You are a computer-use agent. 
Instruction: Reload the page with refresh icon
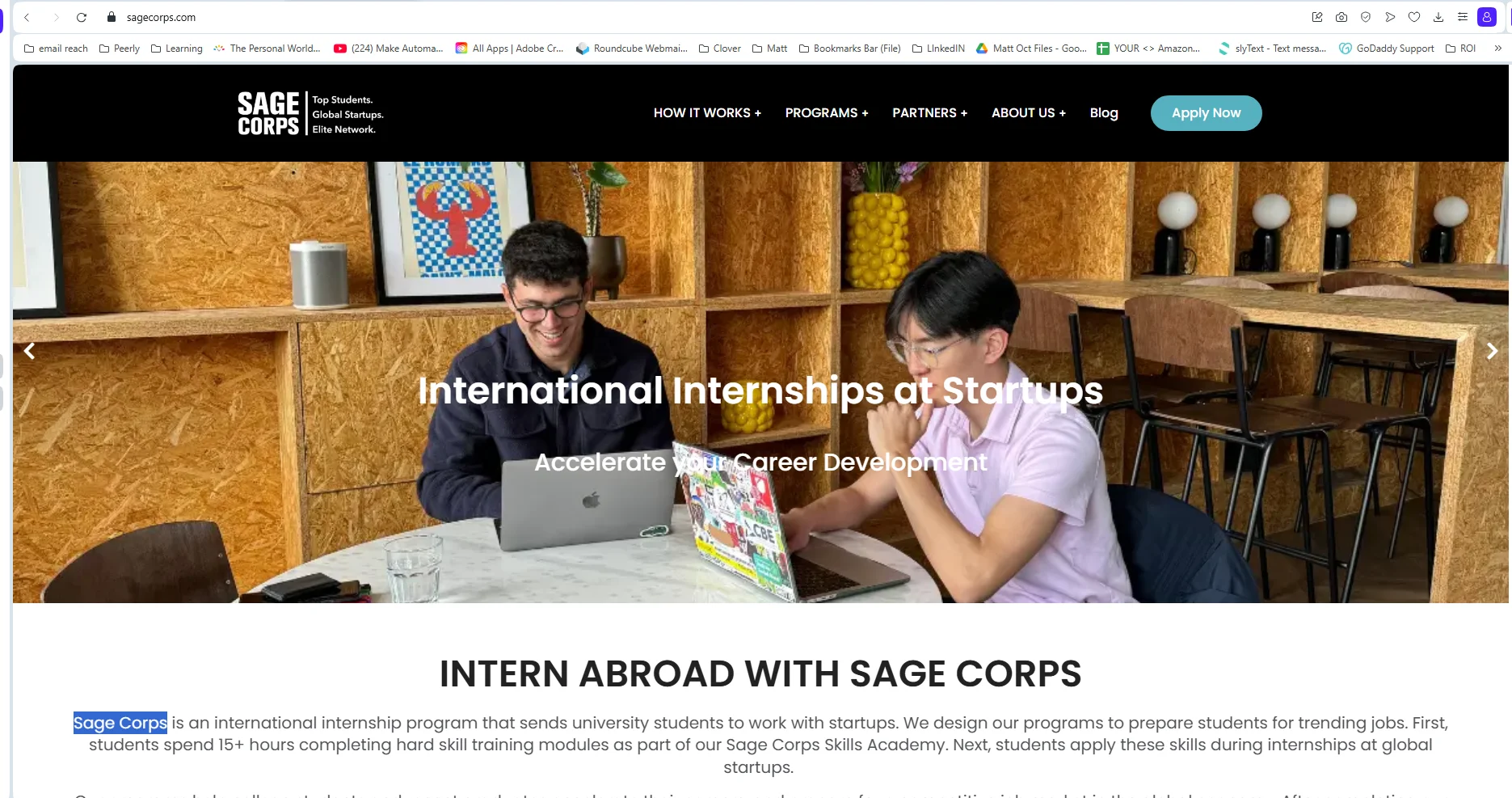82,17
